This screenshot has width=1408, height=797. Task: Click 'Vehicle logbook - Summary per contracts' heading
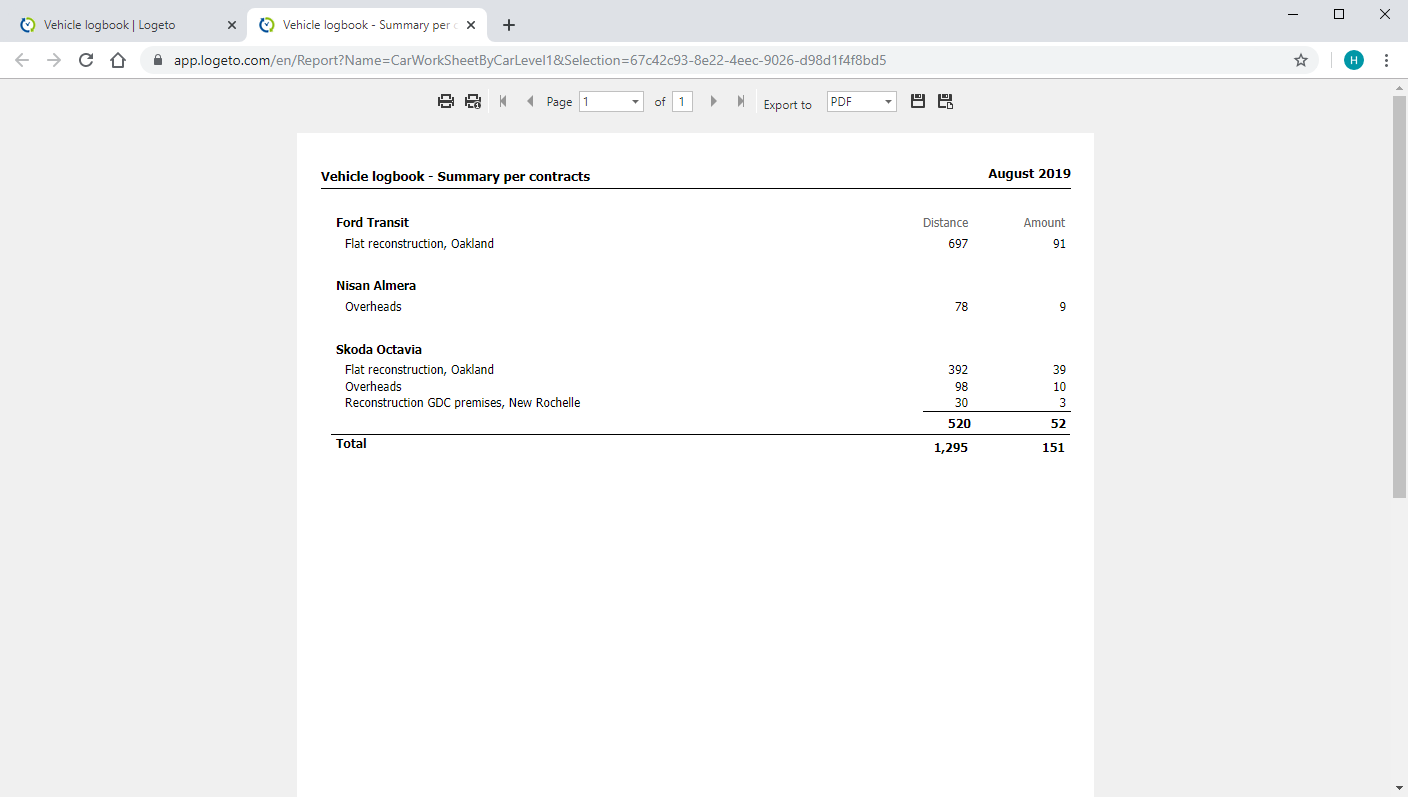point(455,177)
